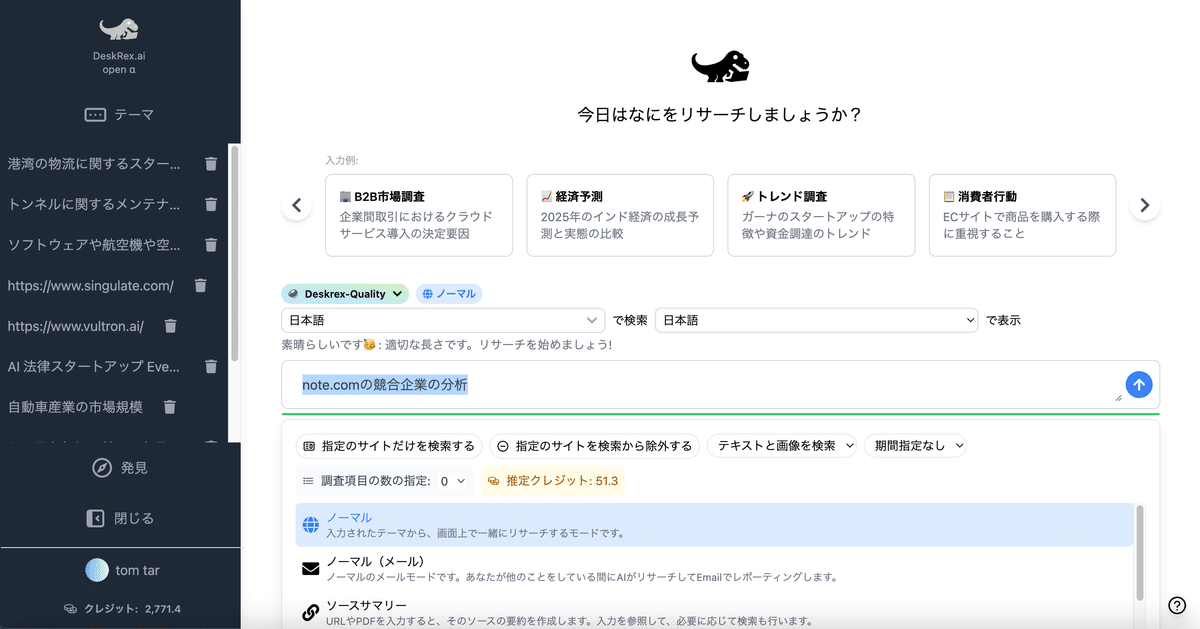This screenshot has width=1200, height=629.
Task: Delete the 自動車産業の市場規模 theme
Action: (169, 407)
